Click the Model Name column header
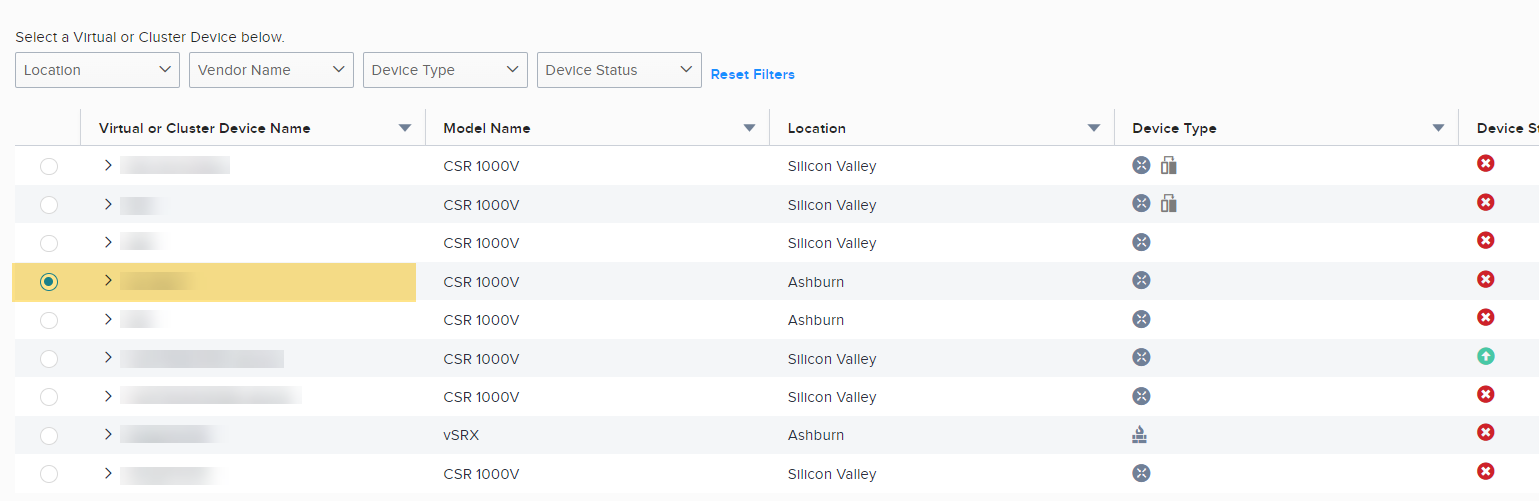 coord(487,128)
